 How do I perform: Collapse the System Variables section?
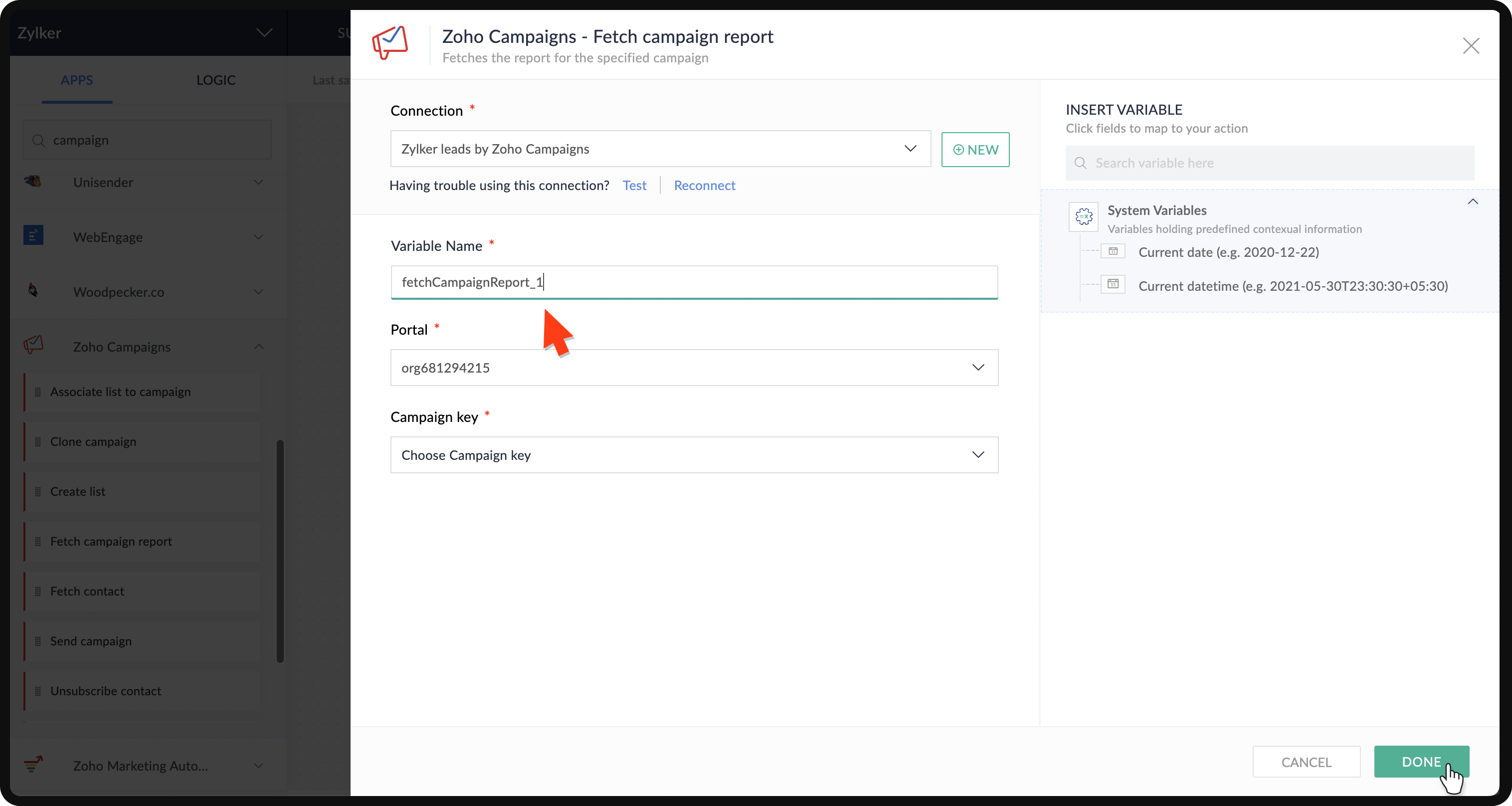coord(1473,202)
